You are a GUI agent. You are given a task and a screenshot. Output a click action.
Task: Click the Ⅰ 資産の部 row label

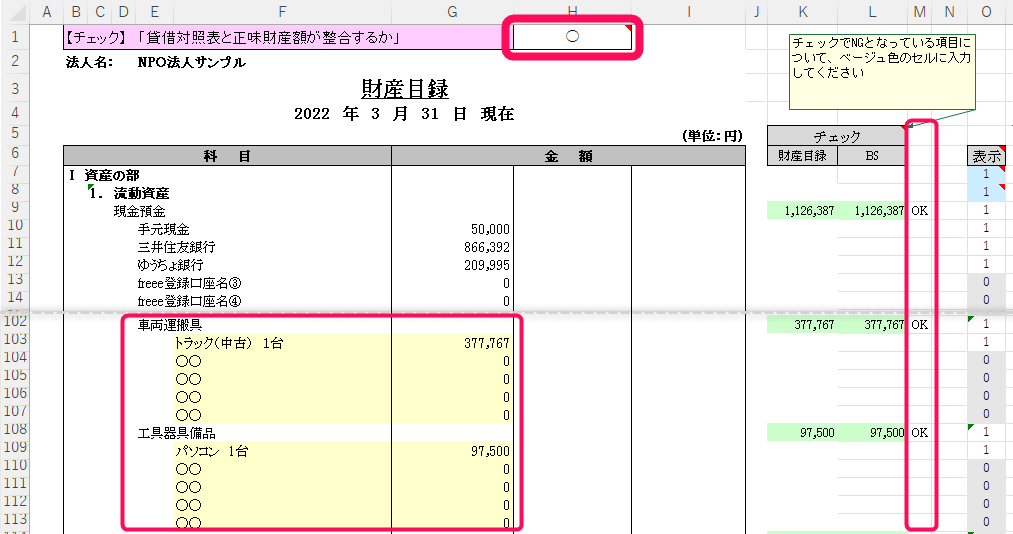click(x=104, y=175)
